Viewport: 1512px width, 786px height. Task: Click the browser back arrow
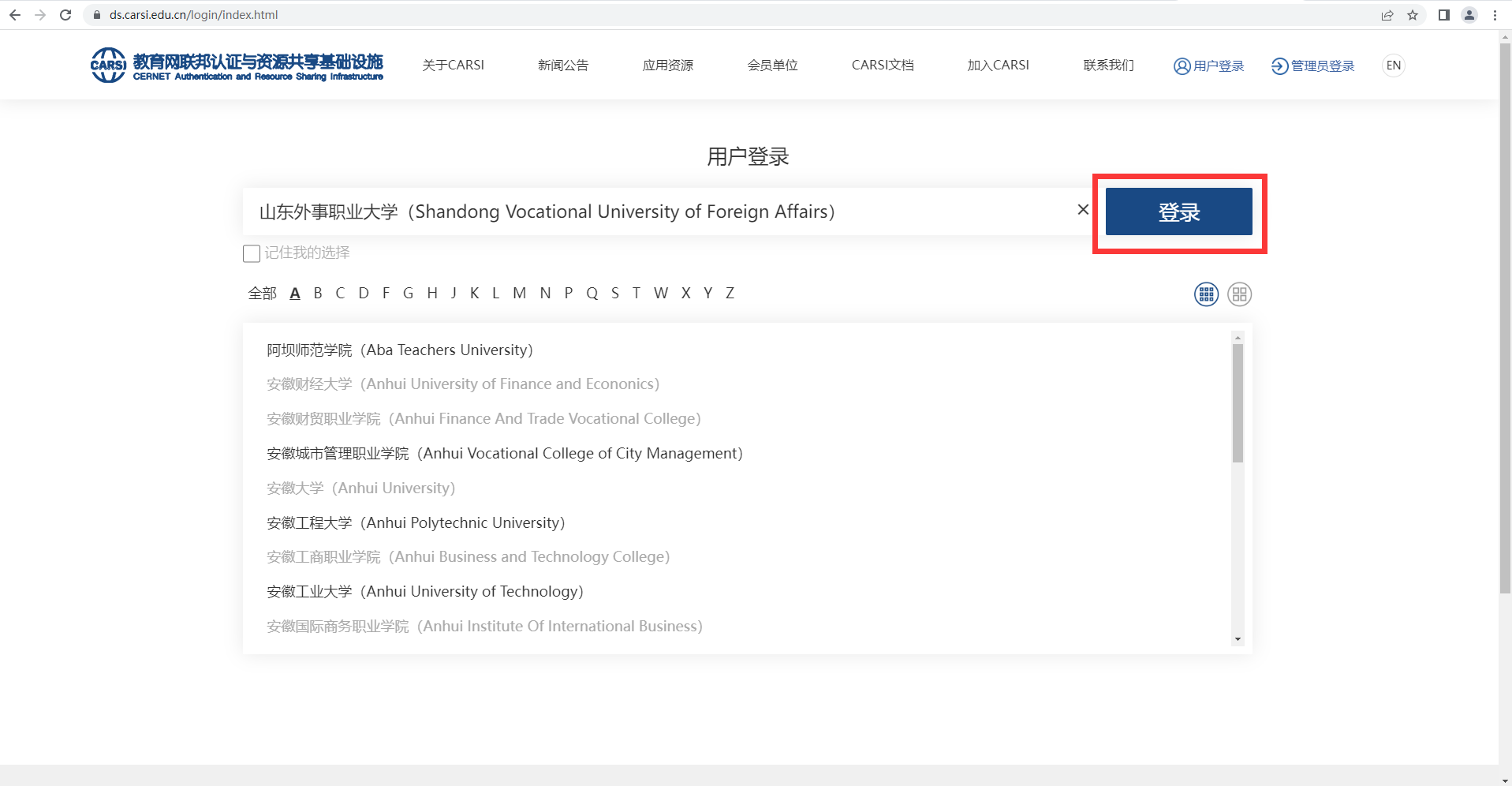pos(14,15)
